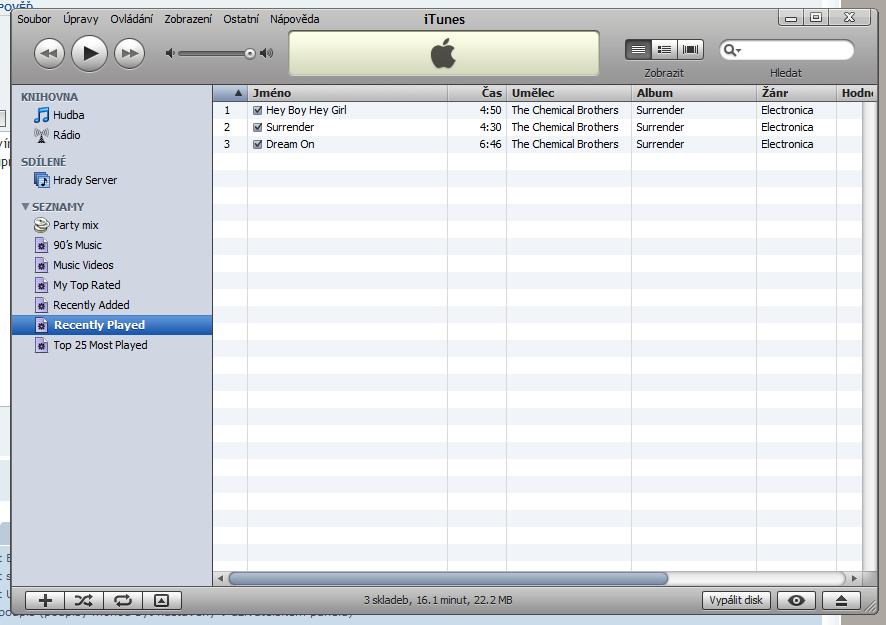This screenshot has height=625, width=886.
Task: Uncheck the Surrender track checkbox
Action: (x=258, y=127)
